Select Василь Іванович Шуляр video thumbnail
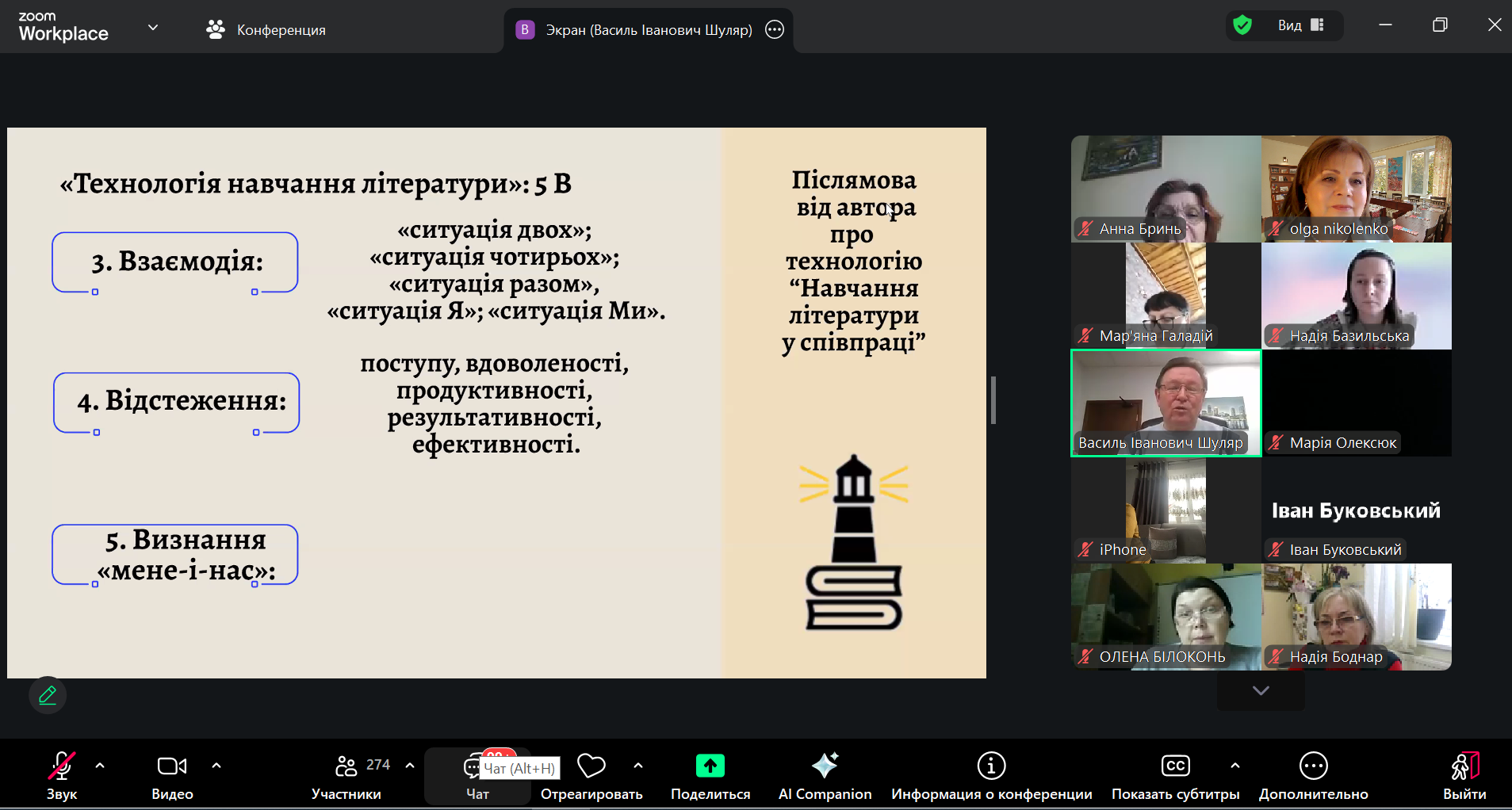The width and height of the screenshot is (1512, 810). point(1166,403)
